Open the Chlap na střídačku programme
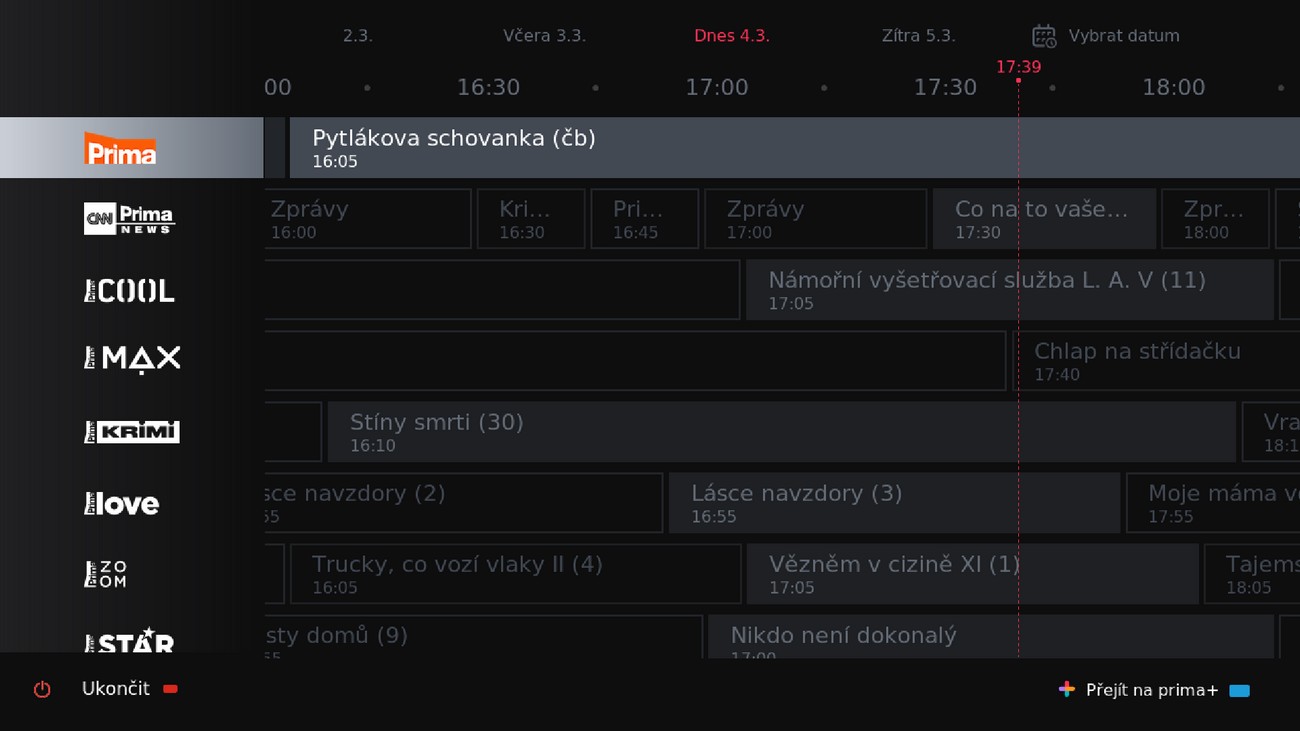 pos(1157,361)
